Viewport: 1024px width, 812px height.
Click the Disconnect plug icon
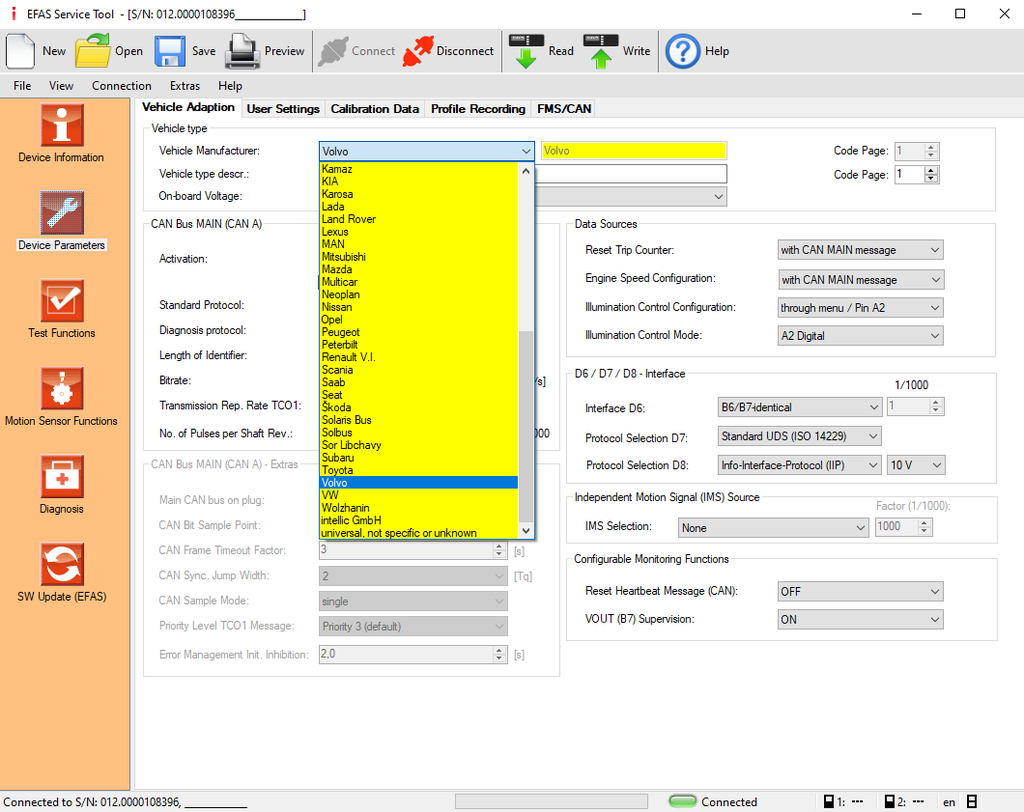click(x=418, y=51)
